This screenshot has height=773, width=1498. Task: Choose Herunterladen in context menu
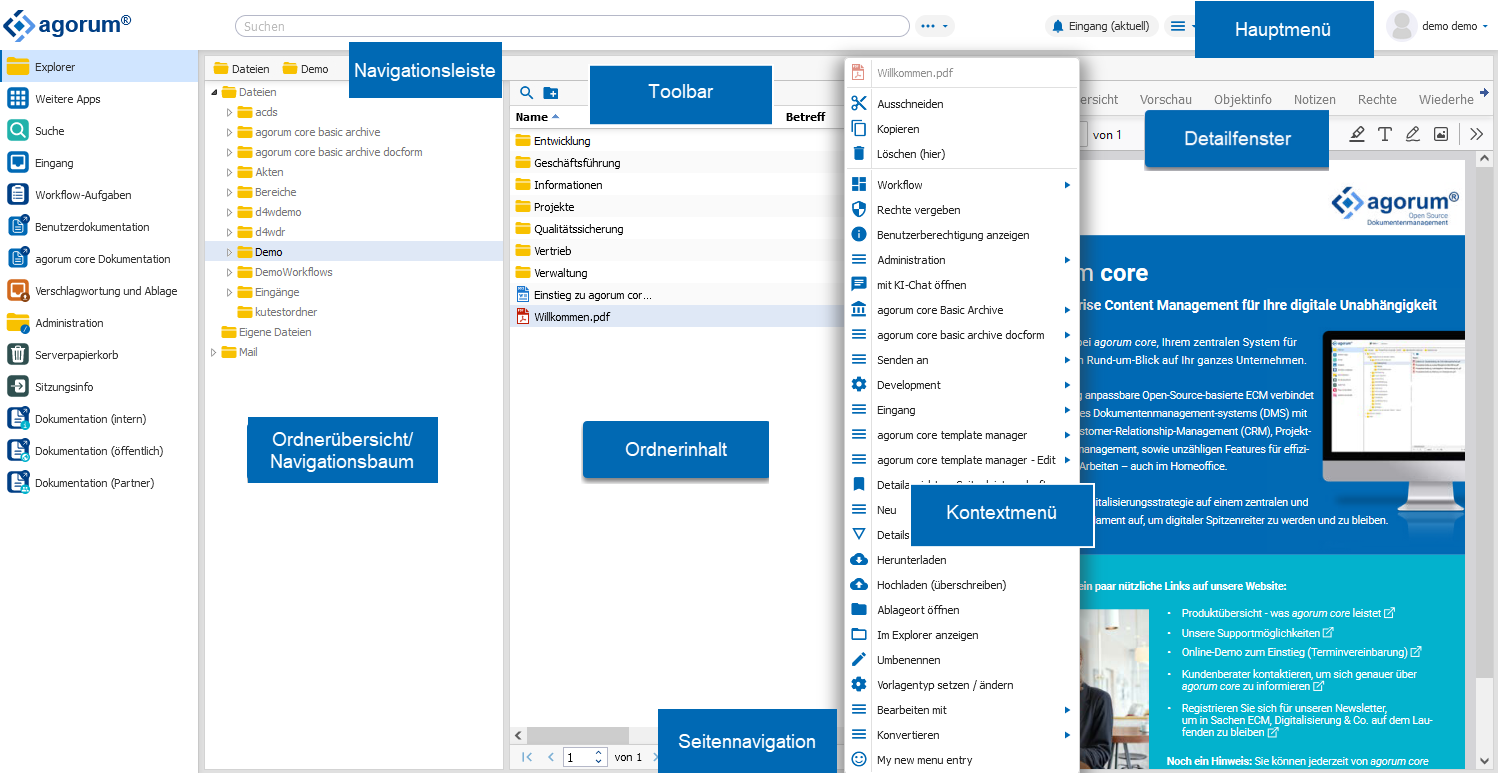coord(962,560)
